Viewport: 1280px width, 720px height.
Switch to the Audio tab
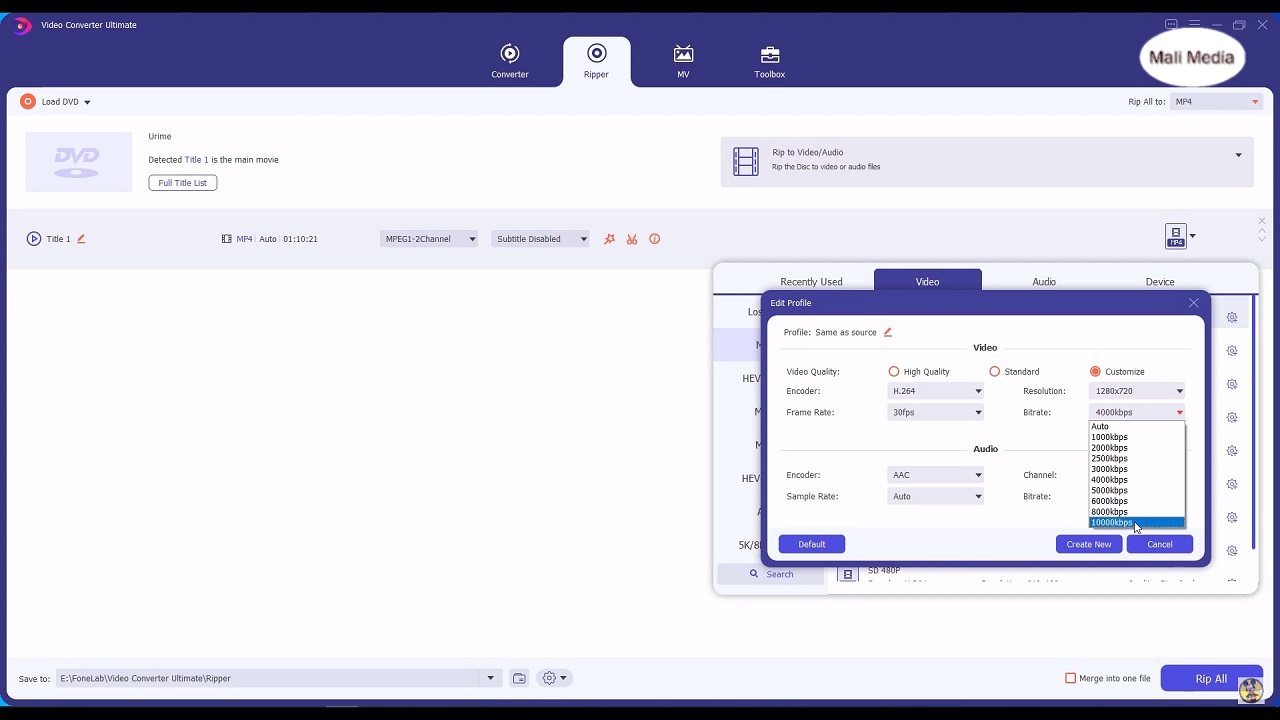1043,282
